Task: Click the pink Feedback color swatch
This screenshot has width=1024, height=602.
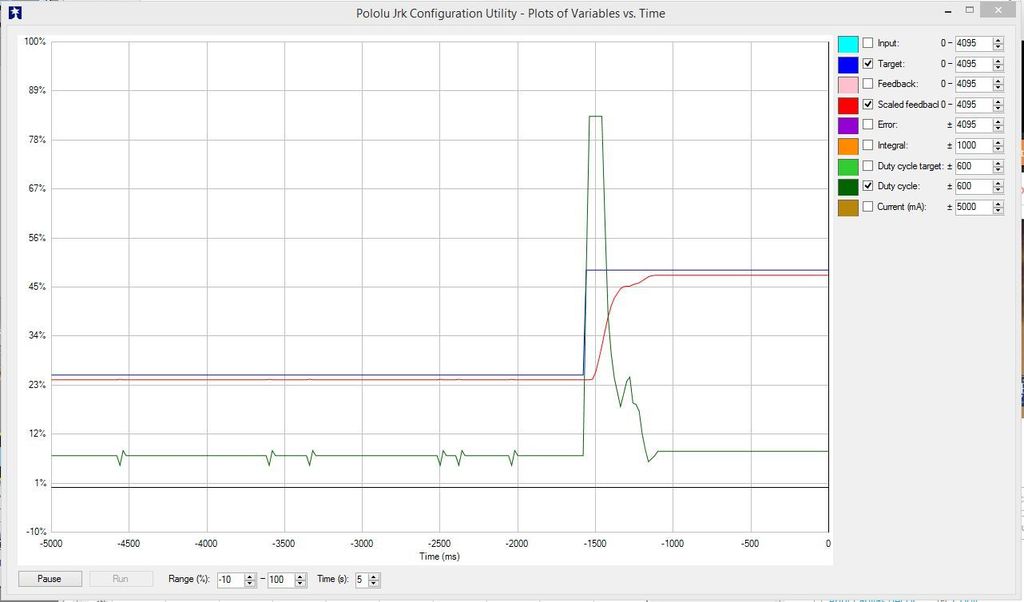Action: (848, 84)
